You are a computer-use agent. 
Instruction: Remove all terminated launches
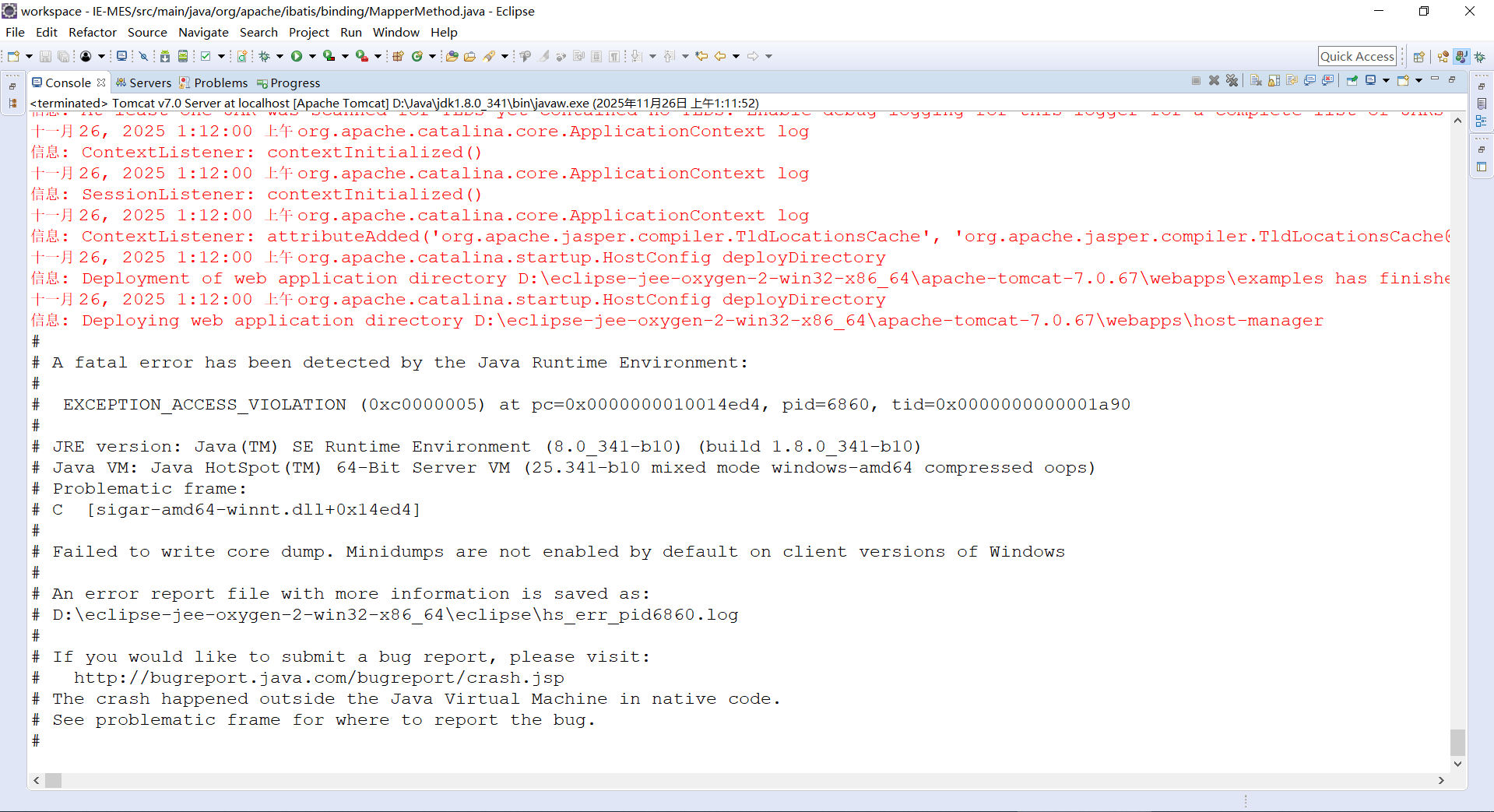click(1232, 80)
